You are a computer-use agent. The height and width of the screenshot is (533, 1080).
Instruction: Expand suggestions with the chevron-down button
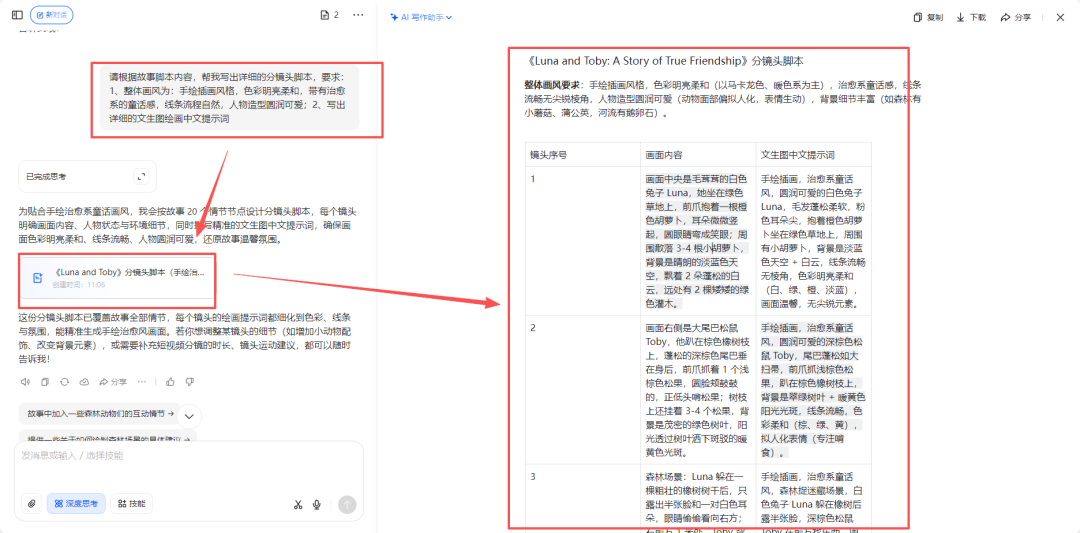188,415
